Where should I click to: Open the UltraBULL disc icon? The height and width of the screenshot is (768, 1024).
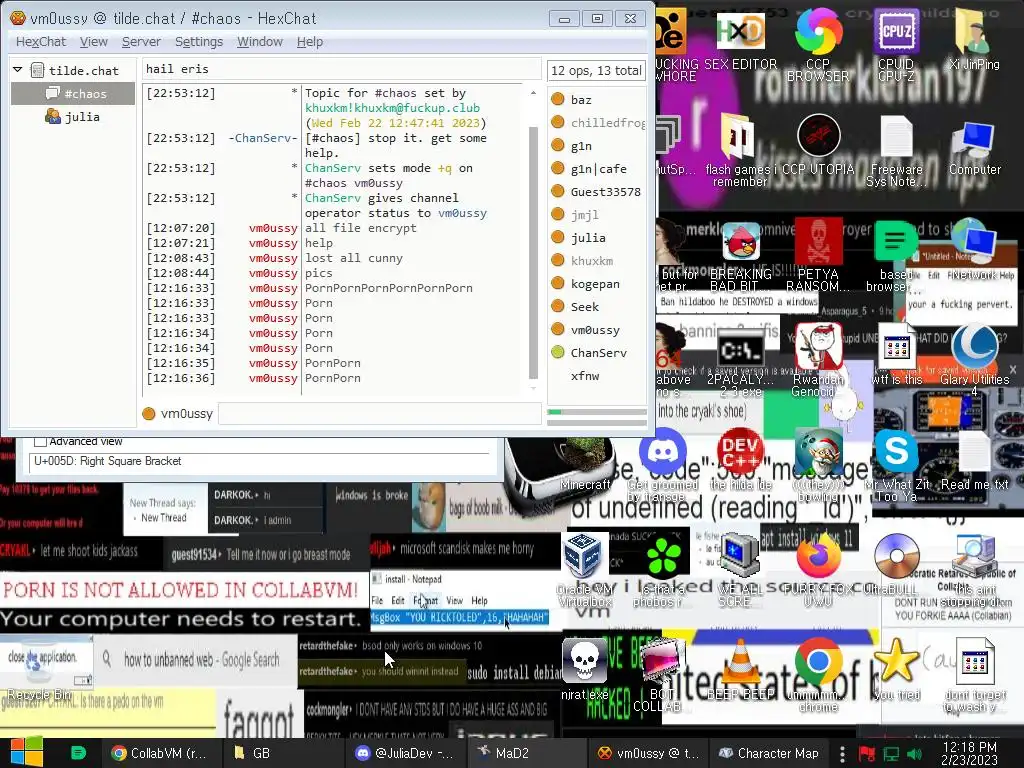896,565
